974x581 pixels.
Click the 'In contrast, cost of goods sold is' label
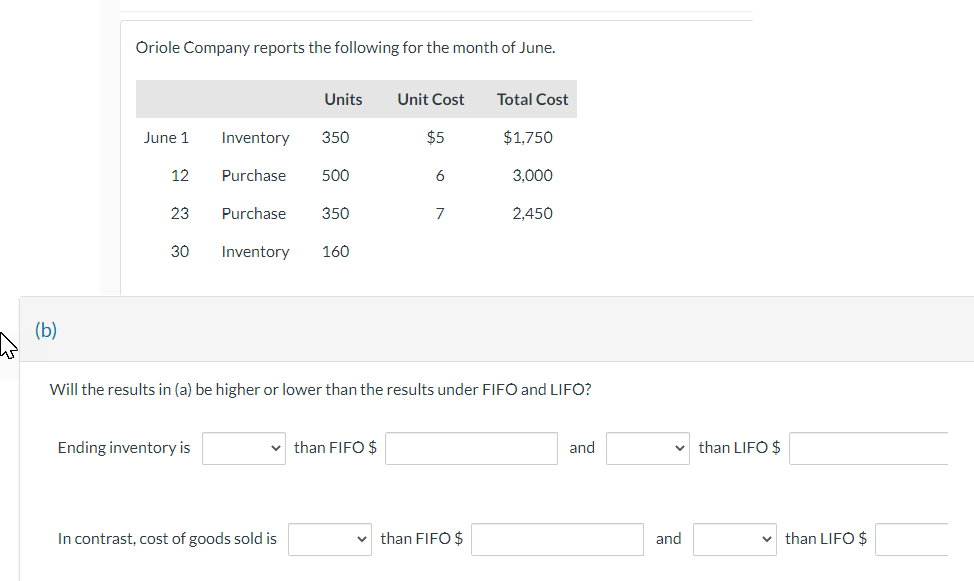[166, 538]
